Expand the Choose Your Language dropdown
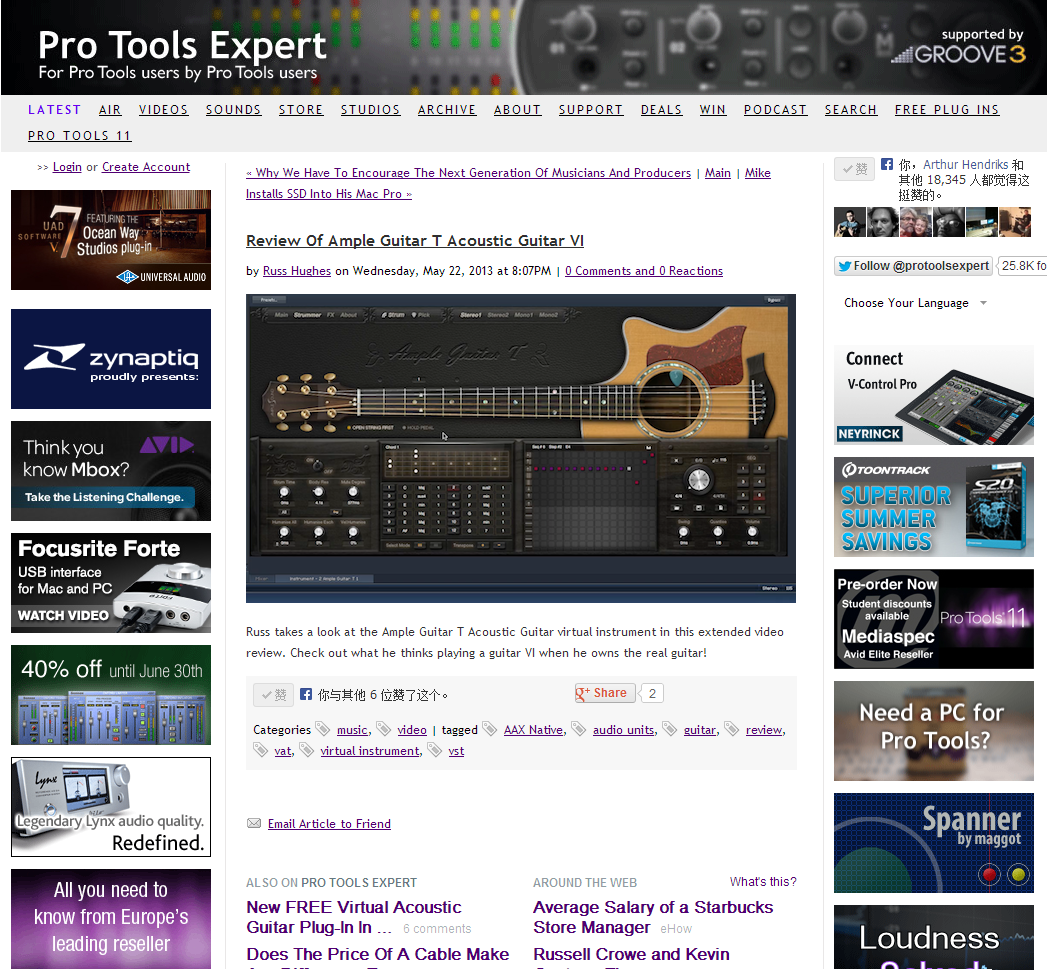The image size is (1047, 970). coord(915,303)
